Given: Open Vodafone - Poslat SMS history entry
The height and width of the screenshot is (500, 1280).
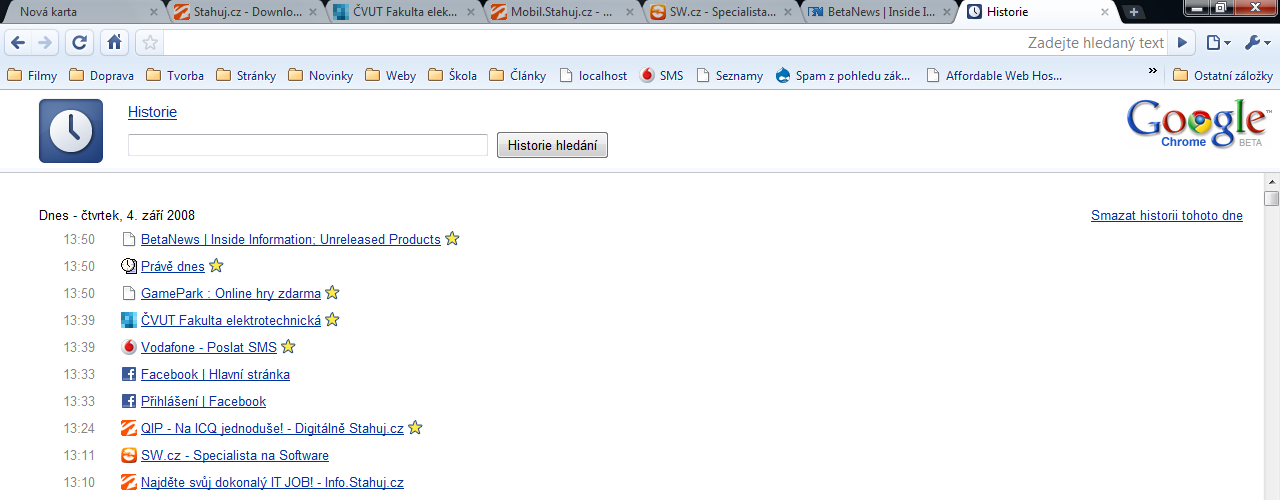Looking at the screenshot, I should click(209, 347).
